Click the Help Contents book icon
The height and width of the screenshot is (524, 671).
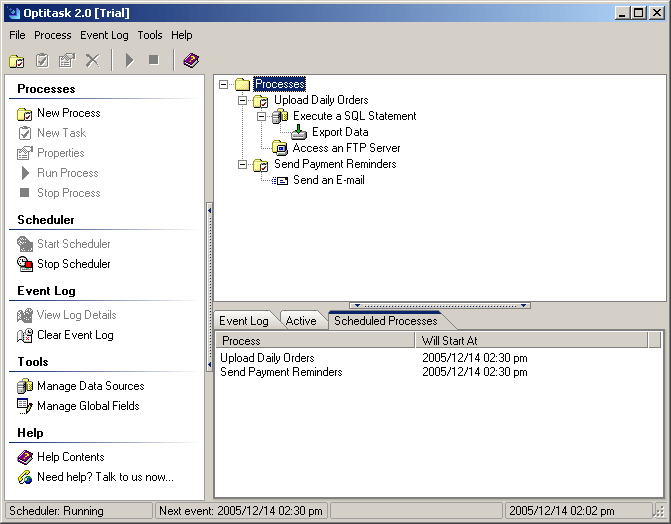click(25, 457)
